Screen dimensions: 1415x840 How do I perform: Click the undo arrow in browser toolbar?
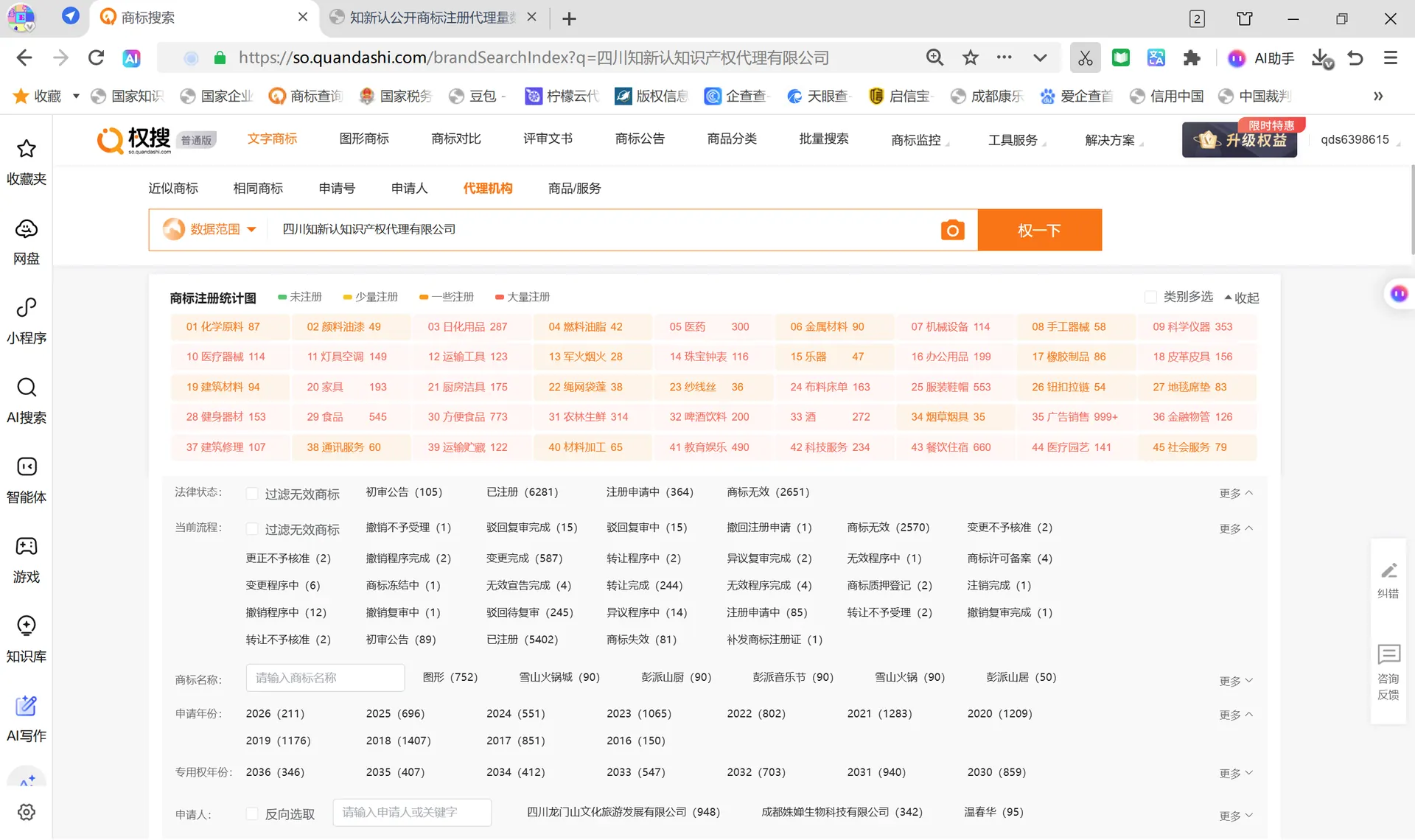click(1355, 57)
